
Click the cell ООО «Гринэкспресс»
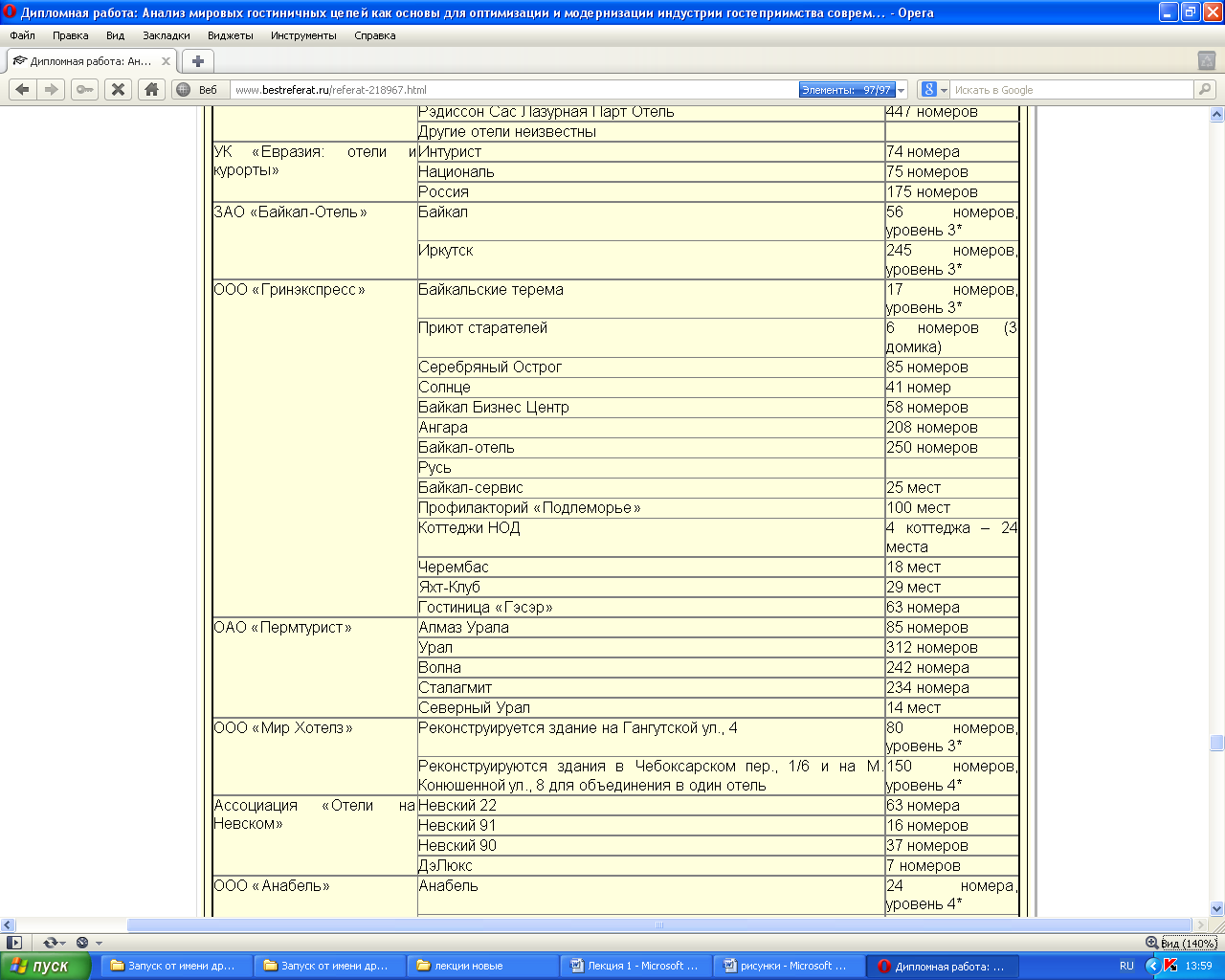(x=315, y=448)
